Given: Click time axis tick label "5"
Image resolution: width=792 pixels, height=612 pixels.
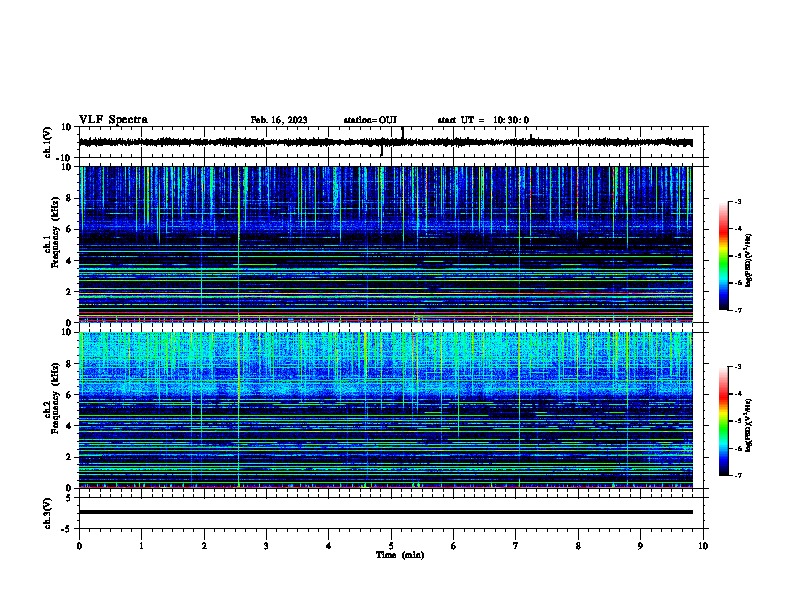Looking at the screenshot, I should tap(391, 546).
